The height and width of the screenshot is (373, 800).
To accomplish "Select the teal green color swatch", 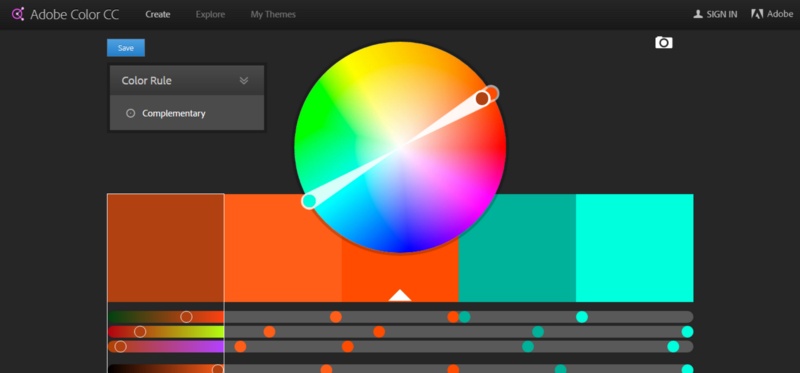I will click(x=517, y=247).
